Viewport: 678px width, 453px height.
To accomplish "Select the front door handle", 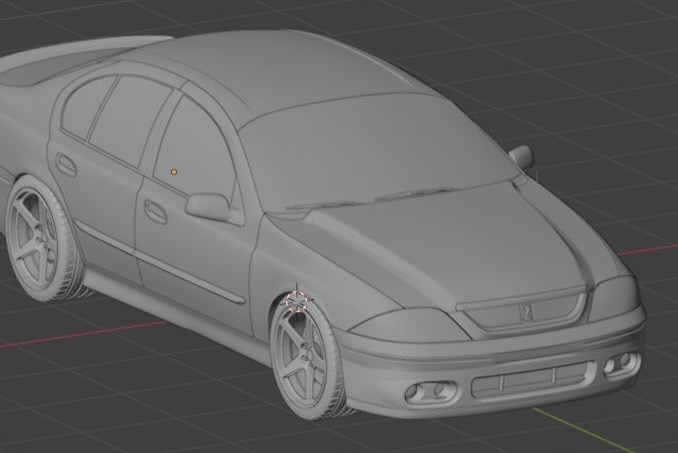I will 155,211.
